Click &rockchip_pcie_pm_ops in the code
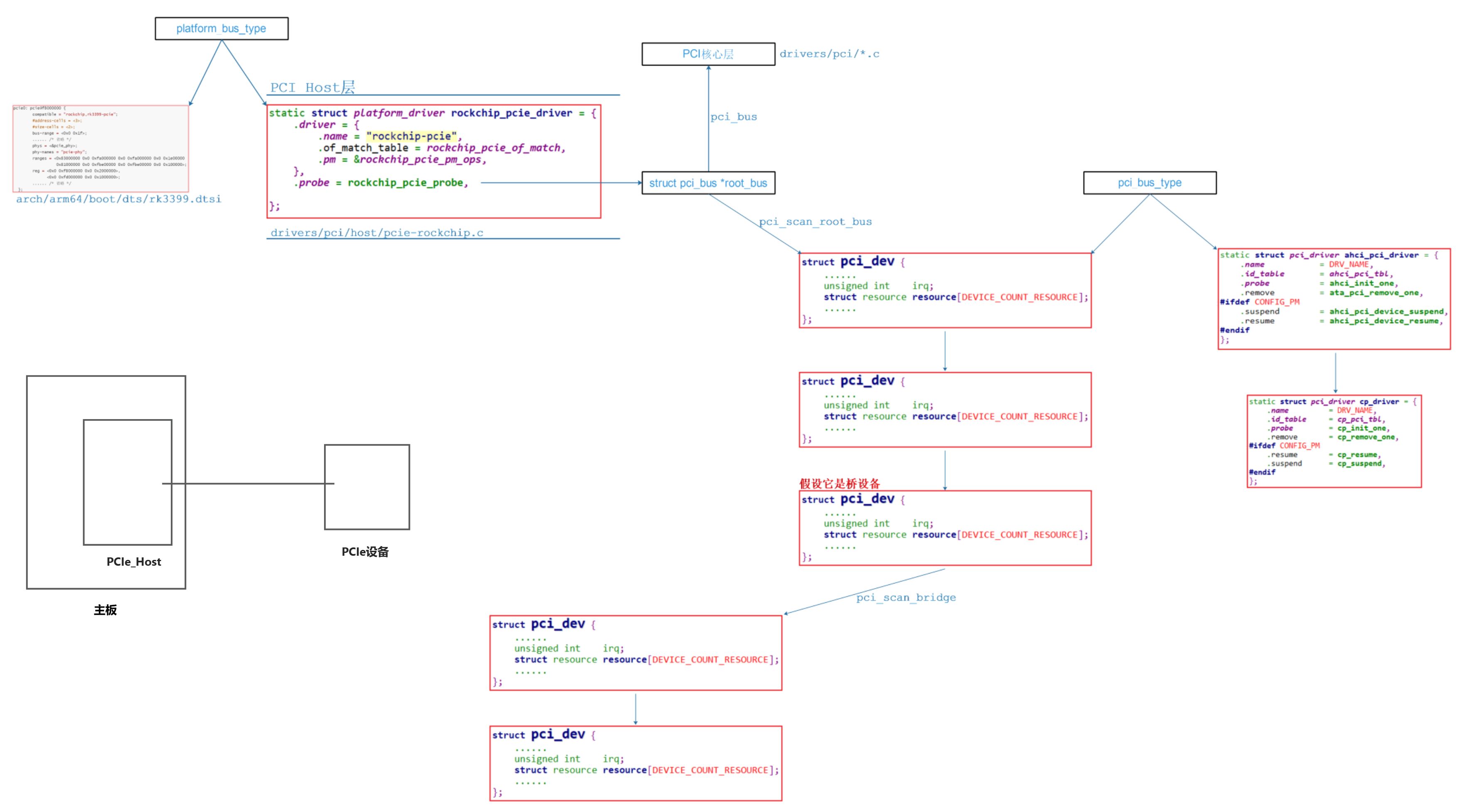This screenshot has height=812, width=1464. point(418,159)
